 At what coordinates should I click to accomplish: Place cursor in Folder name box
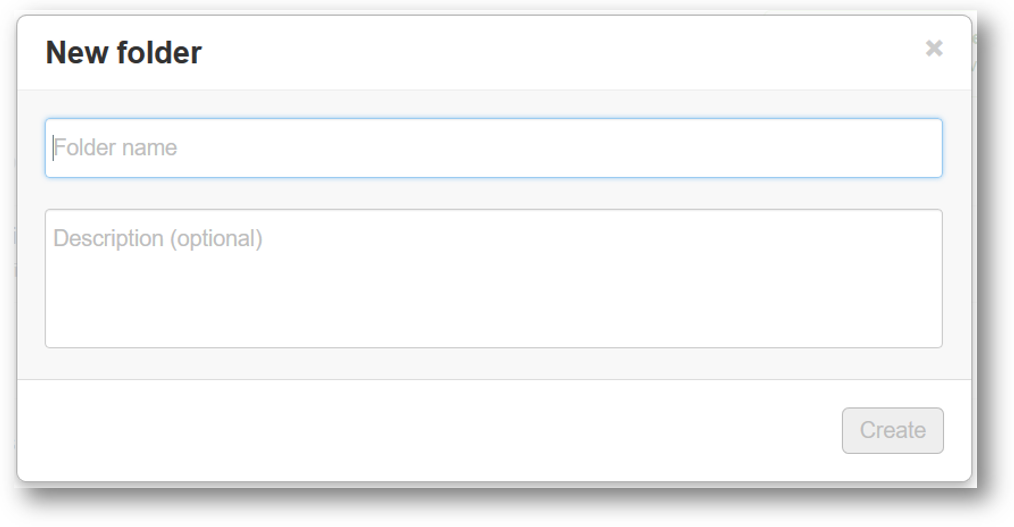[493, 148]
